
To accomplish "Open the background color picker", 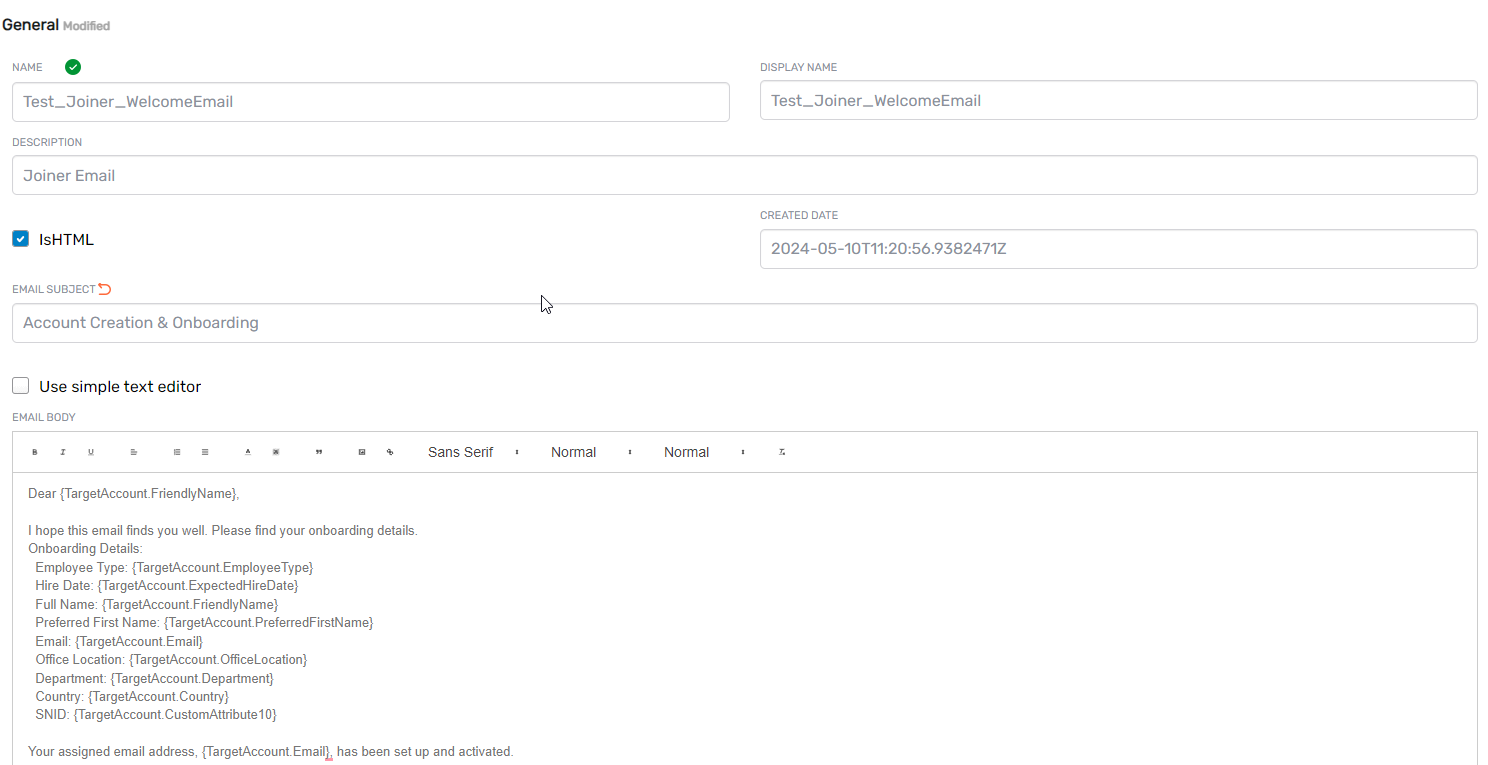I will point(275,452).
